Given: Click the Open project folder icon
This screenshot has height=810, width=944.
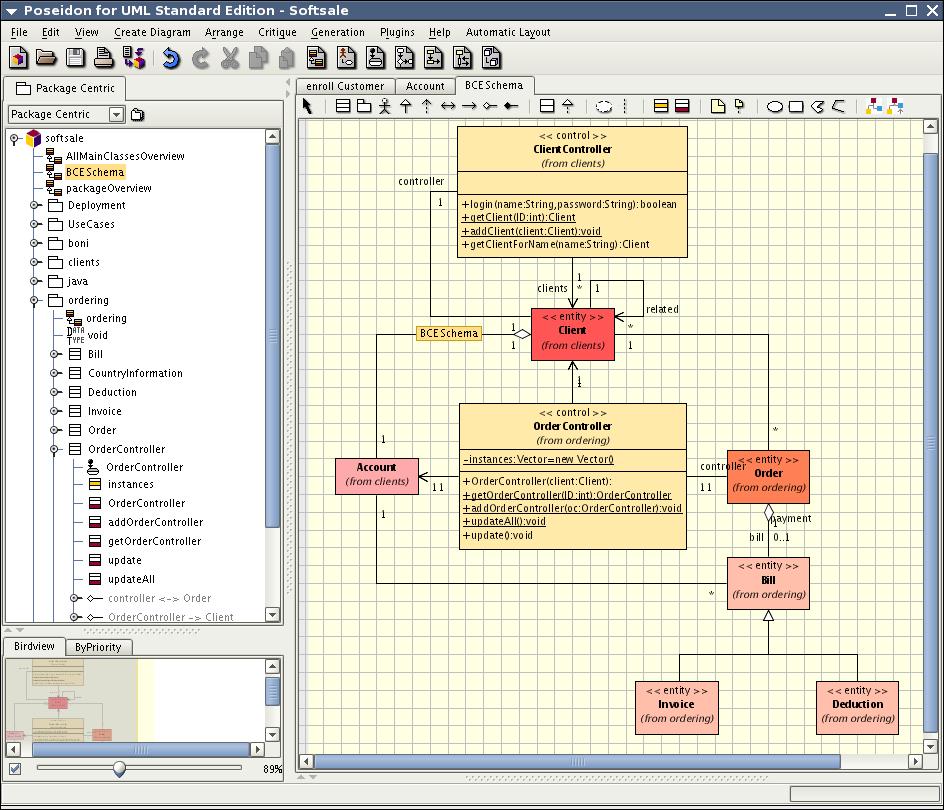Looking at the screenshot, I should tap(46, 58).
